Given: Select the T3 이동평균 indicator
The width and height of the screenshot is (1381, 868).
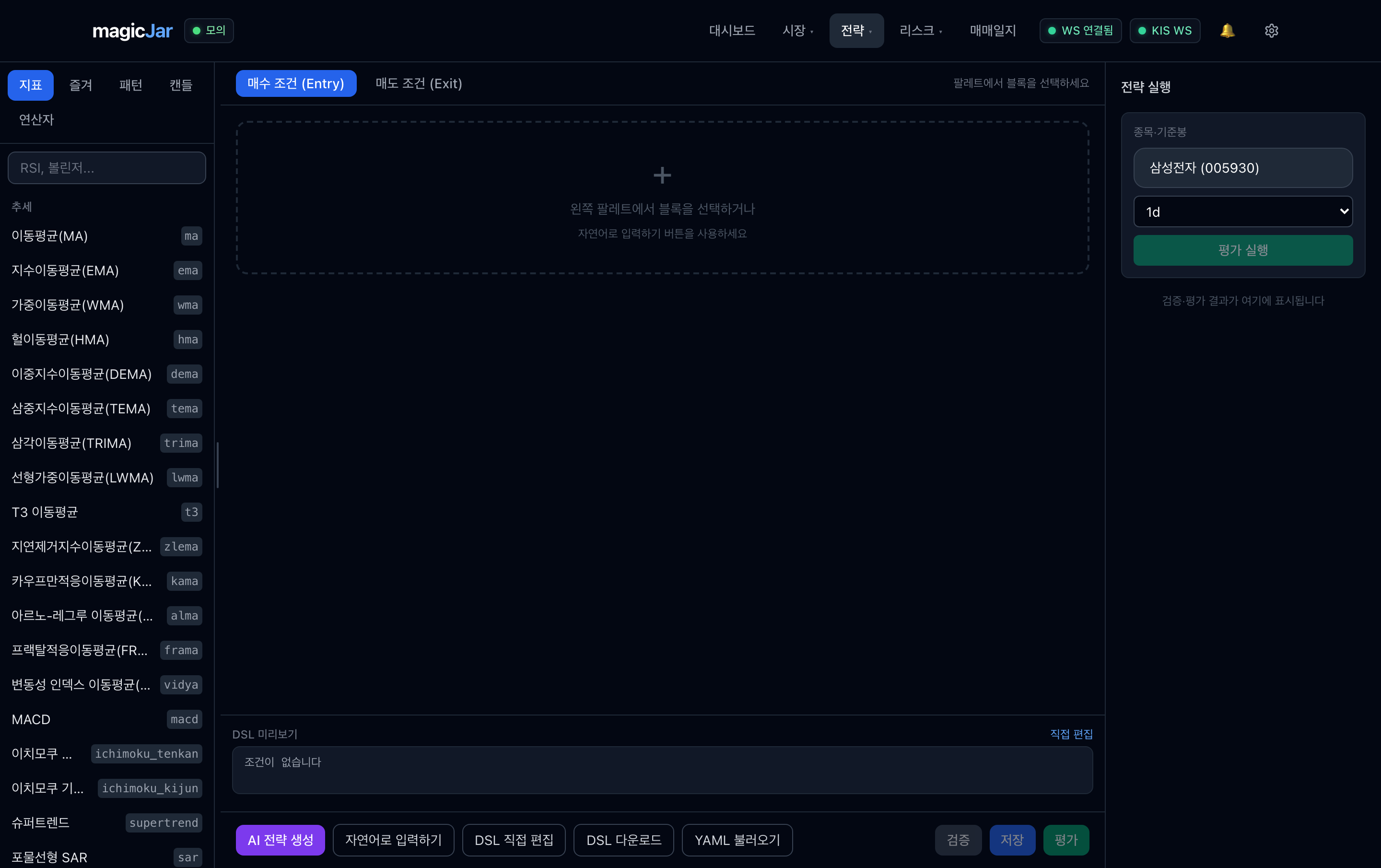Looking at the screenshot, I should (x=106, y=512).
